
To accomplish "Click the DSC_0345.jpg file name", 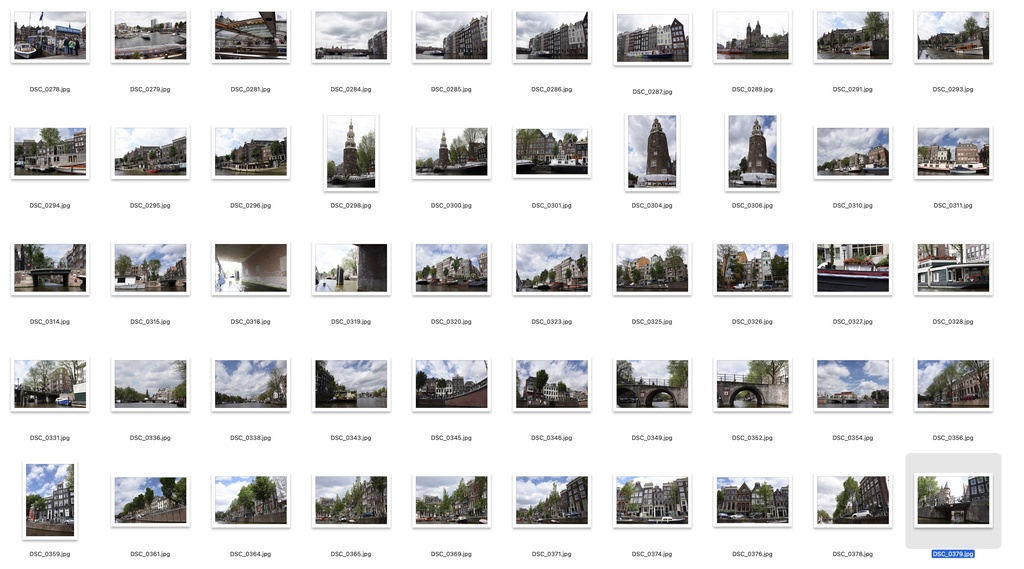I will coord(451,438).
